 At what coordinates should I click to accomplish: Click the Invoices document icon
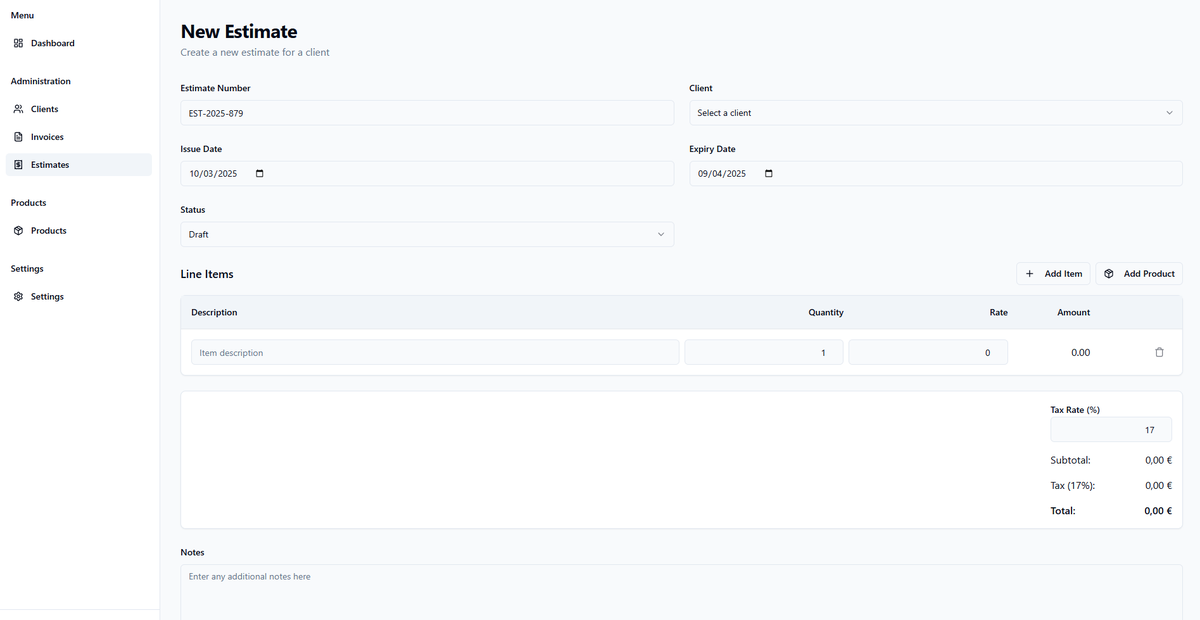pos(18,137)
